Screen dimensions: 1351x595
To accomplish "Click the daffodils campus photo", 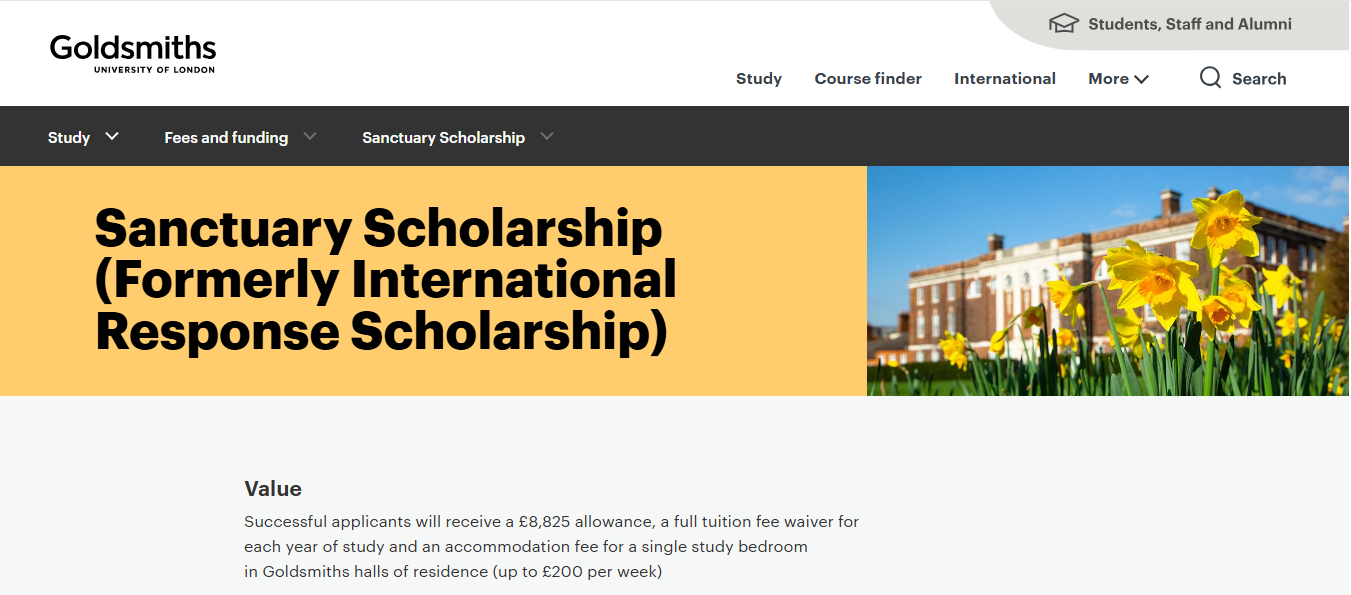I will [1108, 280].
